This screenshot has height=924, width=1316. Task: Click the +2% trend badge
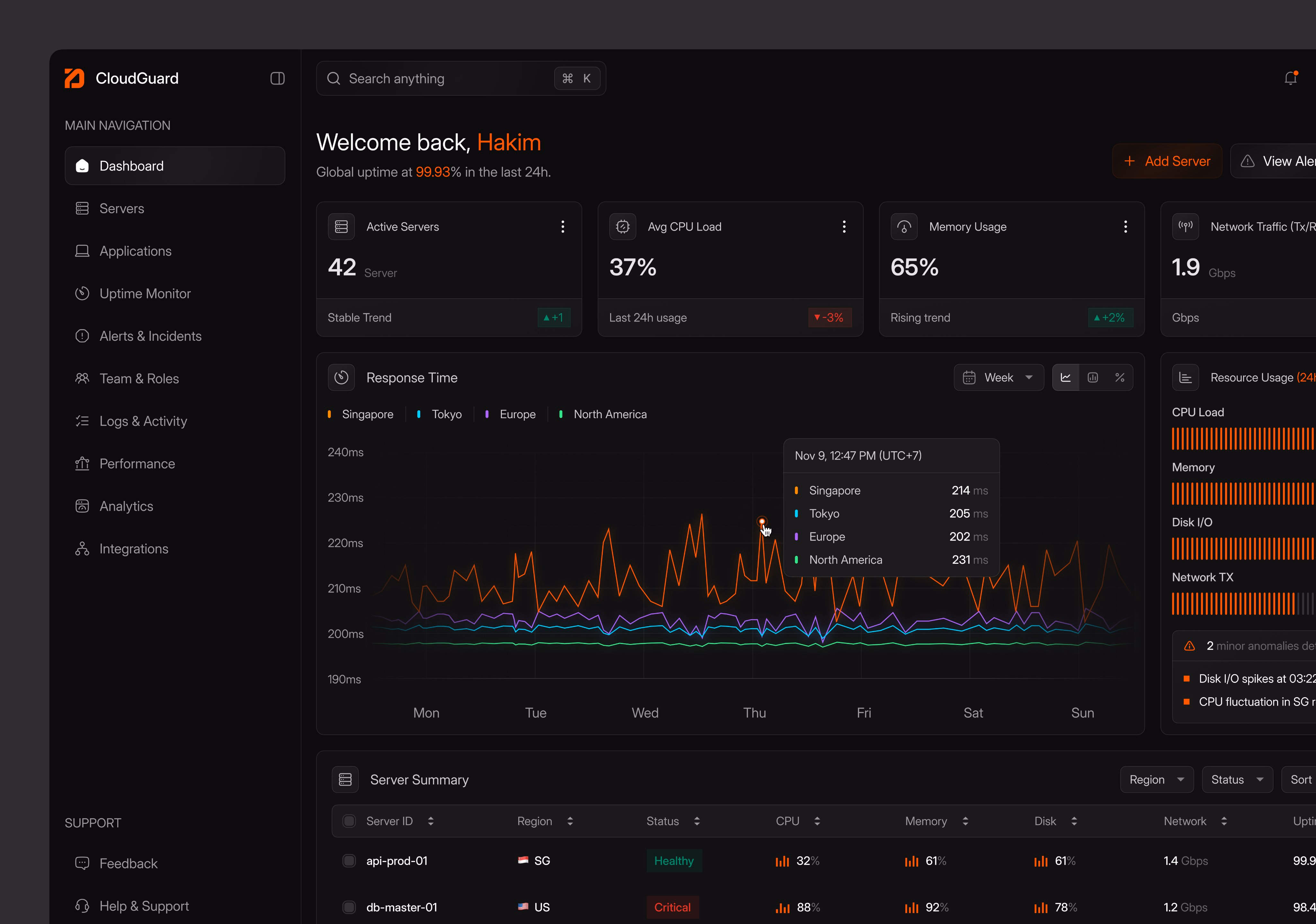point(1110,317)
